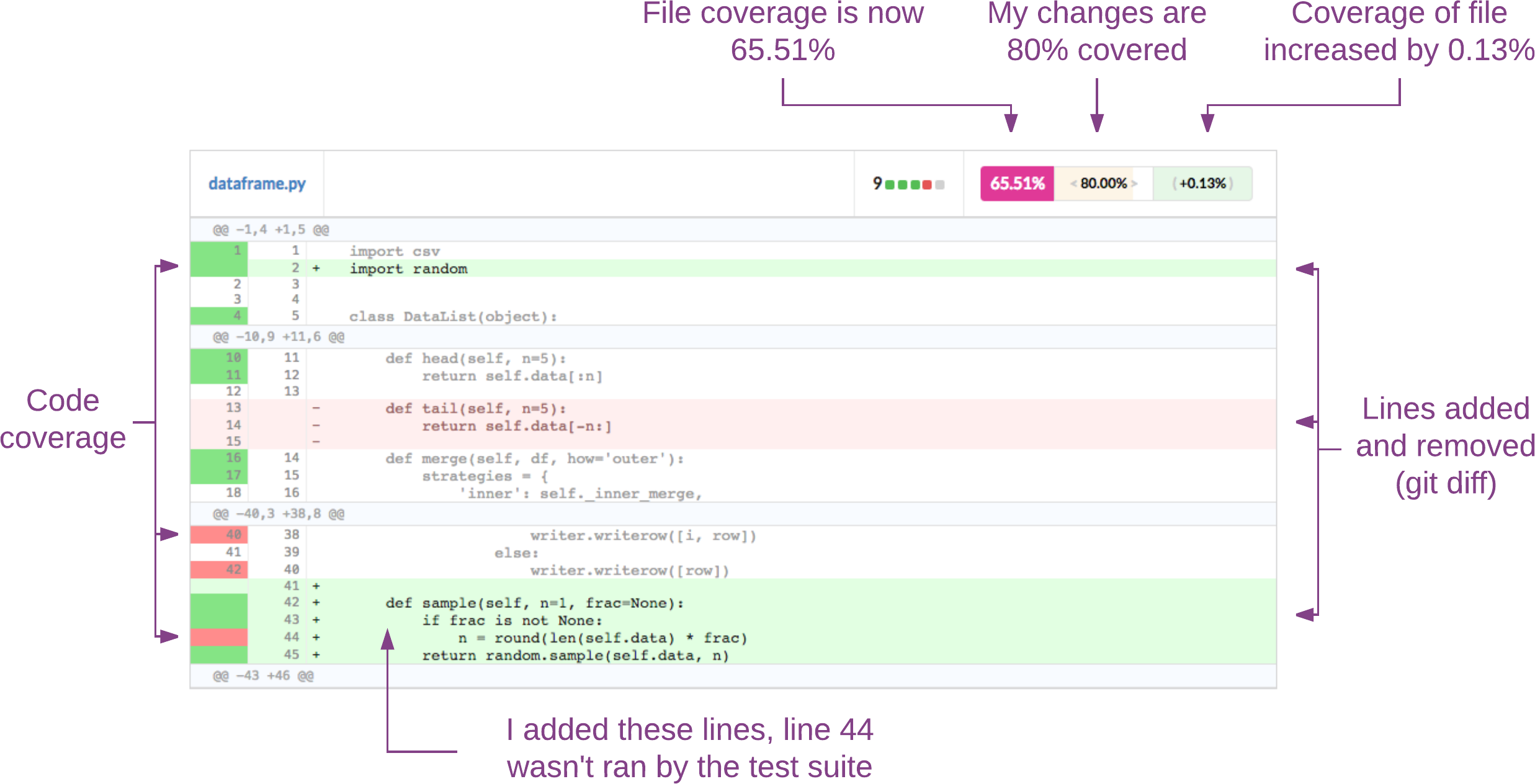Toggle the 80.00% diff coverage badge
1535x784 pixels.
[1102, 183]
